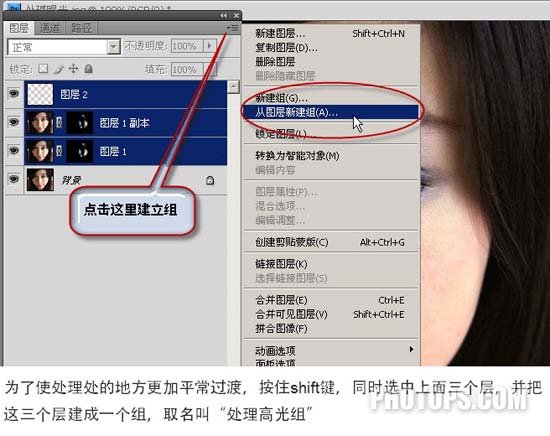Expand the 不透明度 opacity slider arrow
Image resolution: width=550 pixels, height=436 pixels.
210,46
